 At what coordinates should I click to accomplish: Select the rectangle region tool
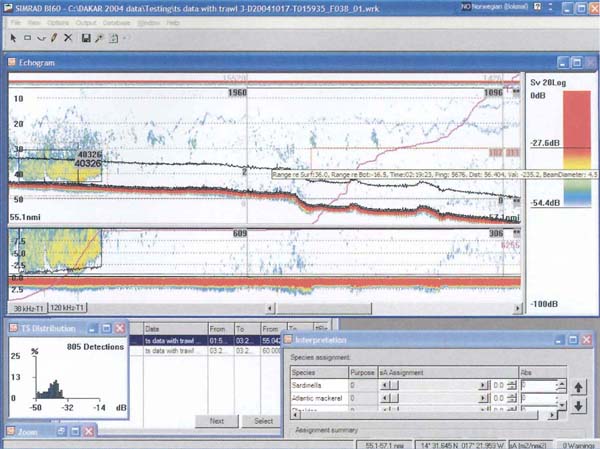27,37
